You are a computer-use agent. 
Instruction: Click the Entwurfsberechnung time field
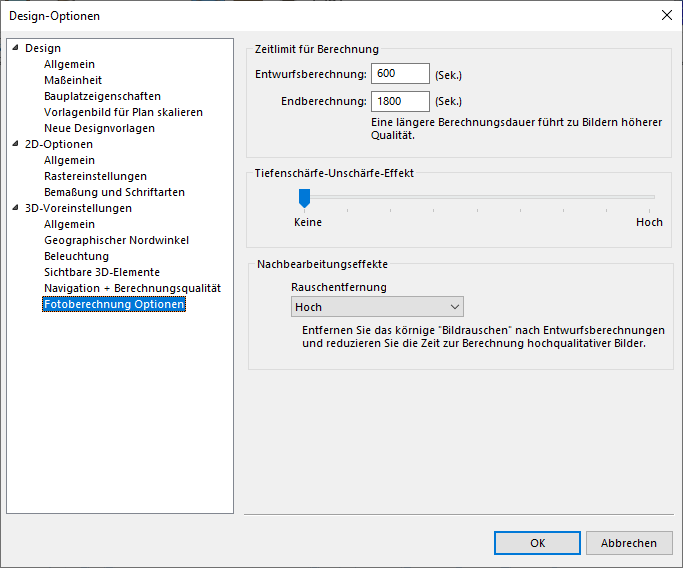pos(399,74)
